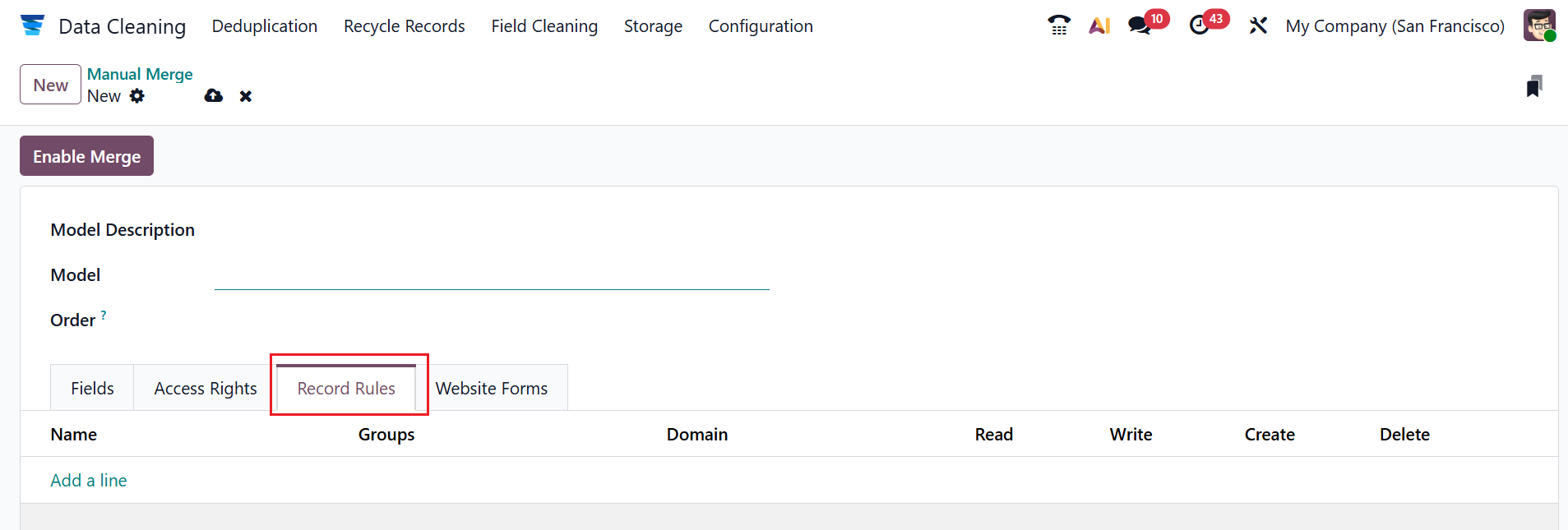Open the VoIP phone icon
This screenshot has width=1568, height=530.
tap(1059, 25)
